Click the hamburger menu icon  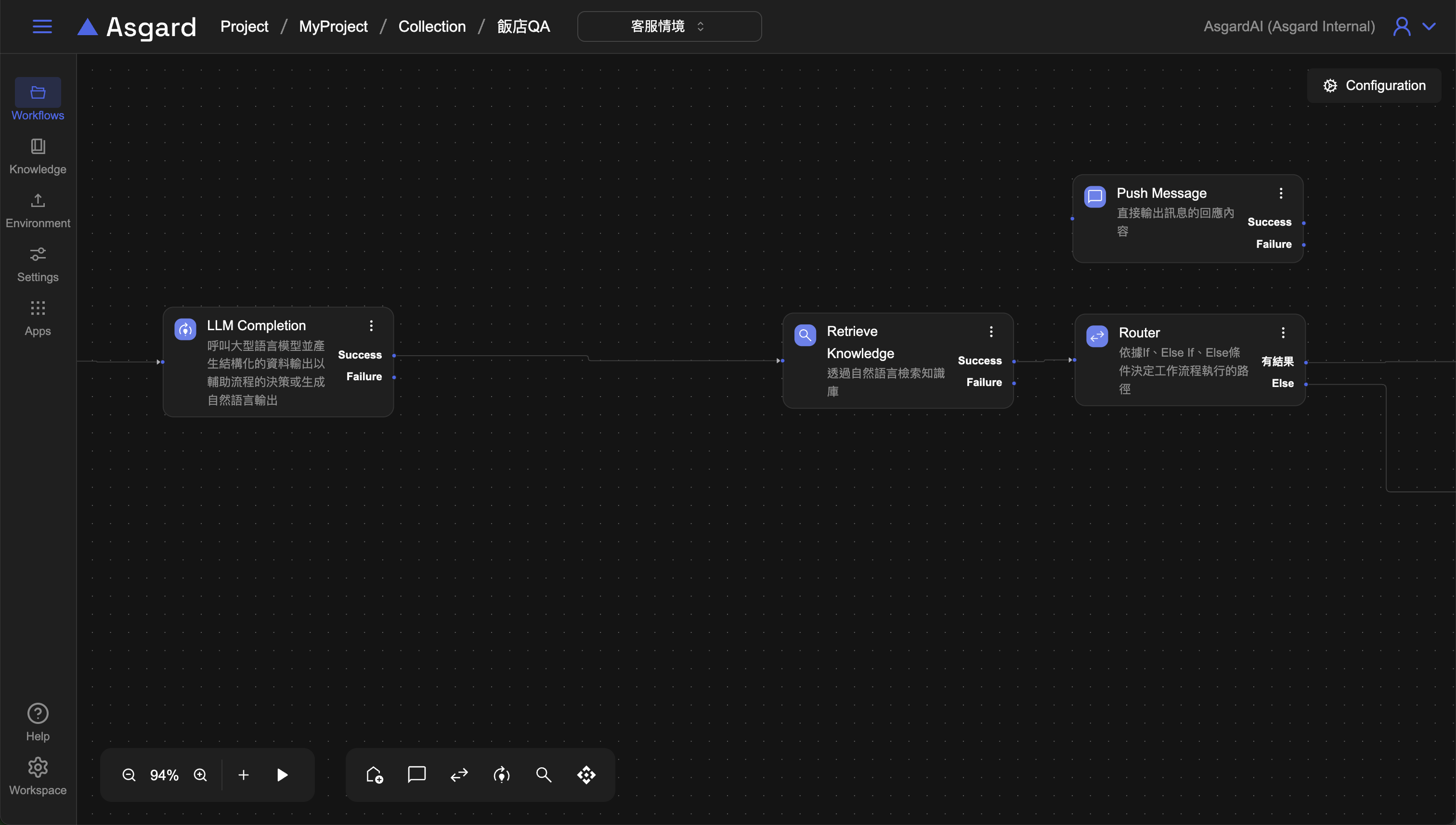point(42,26)
